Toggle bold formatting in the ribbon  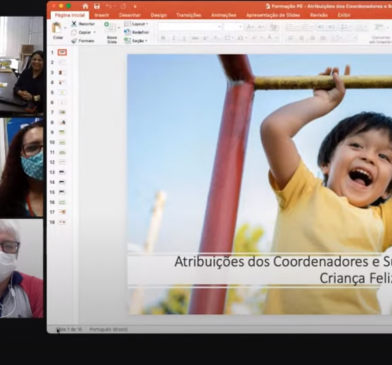[x=163, y=38]
